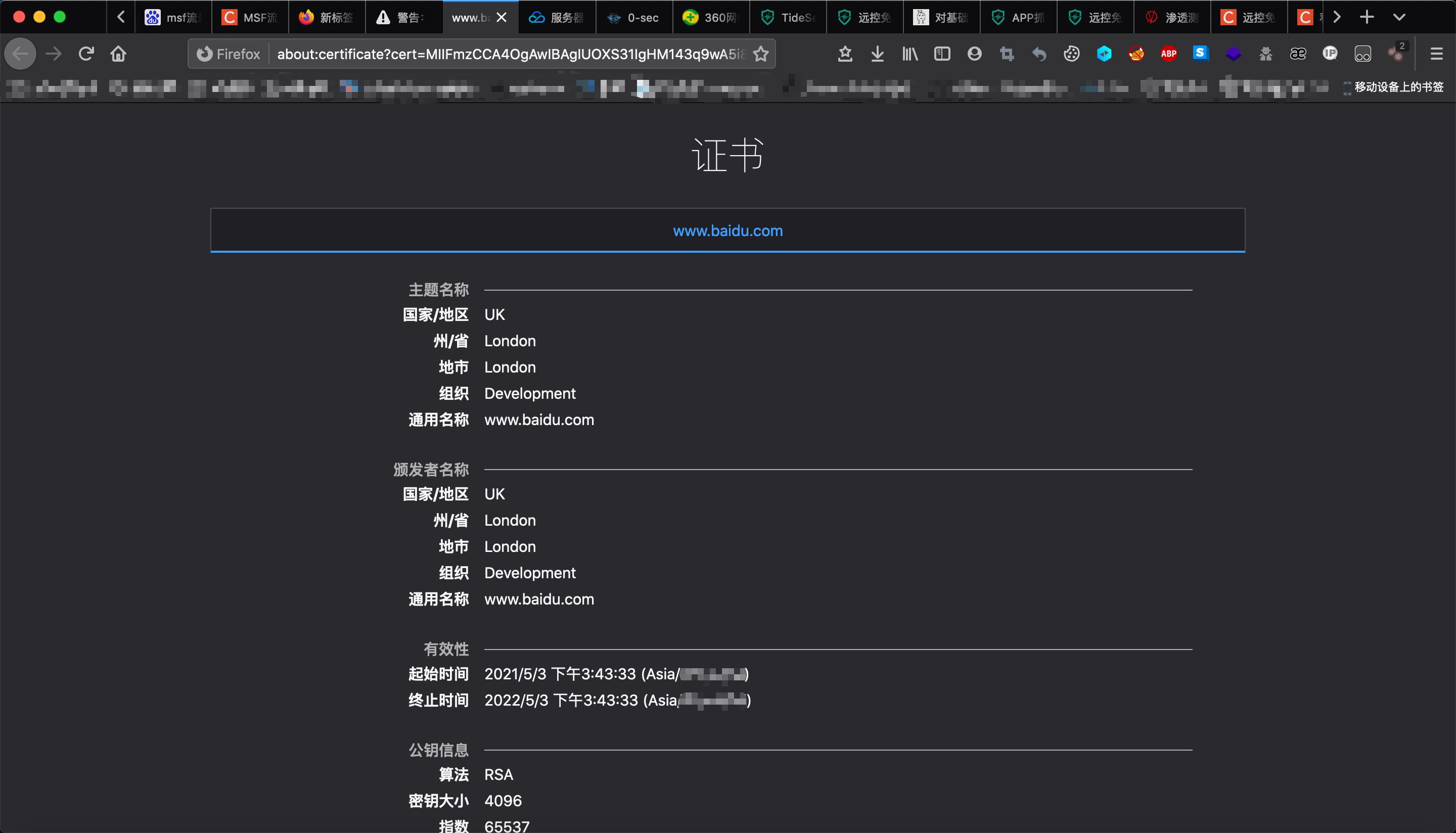Screen dimensions: 1456x833
Task: Click issuer common name www.baidu.com
Action: 539,599
